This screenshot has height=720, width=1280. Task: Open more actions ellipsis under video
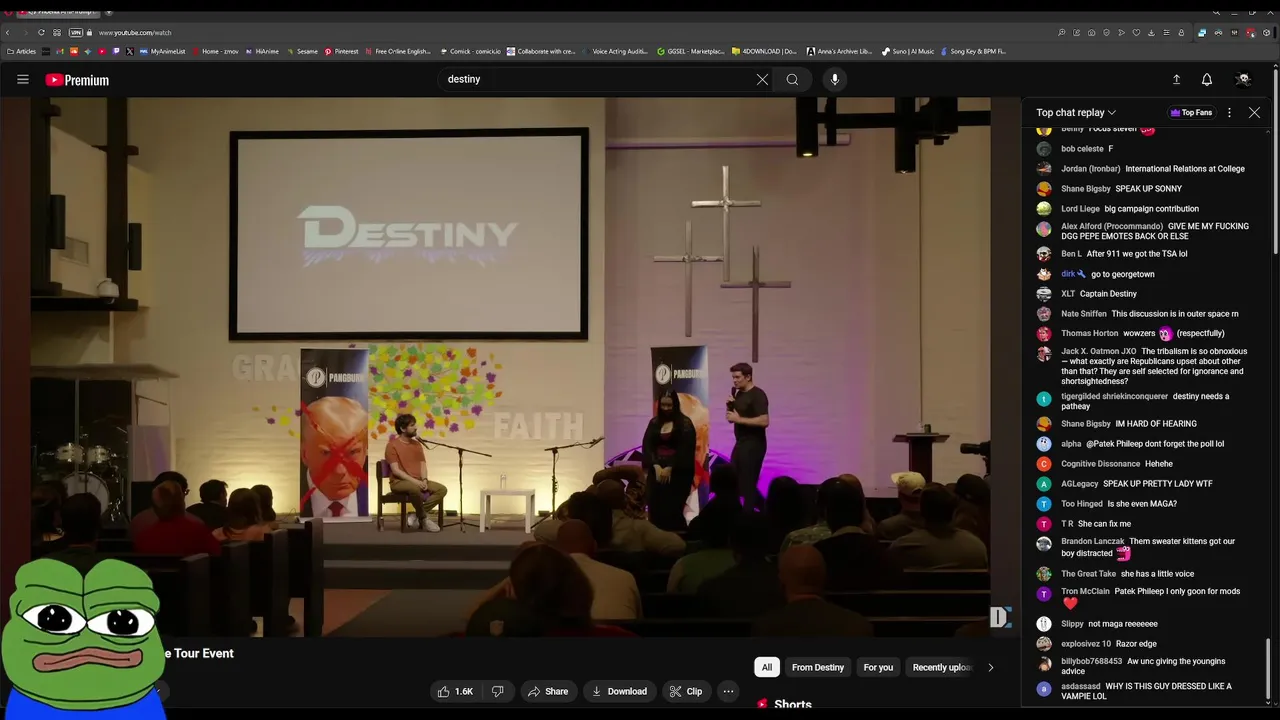point(728,691)
